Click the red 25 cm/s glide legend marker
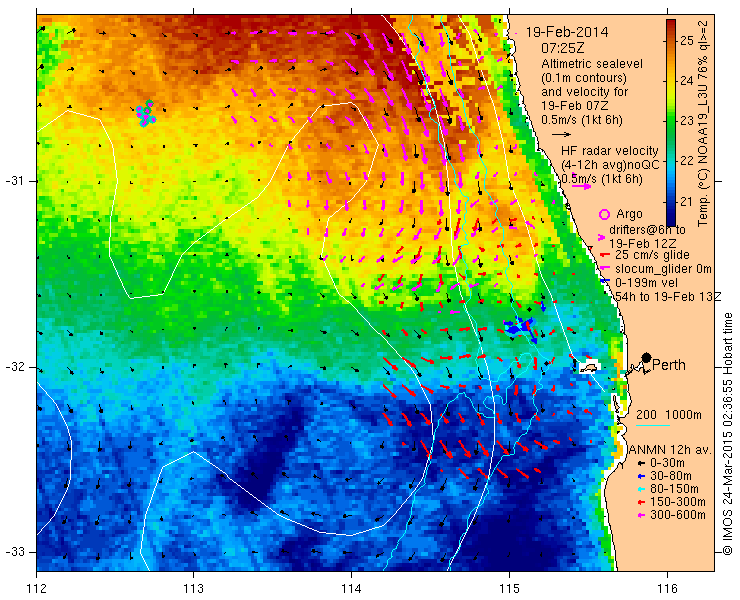 (x=605, y=254)
